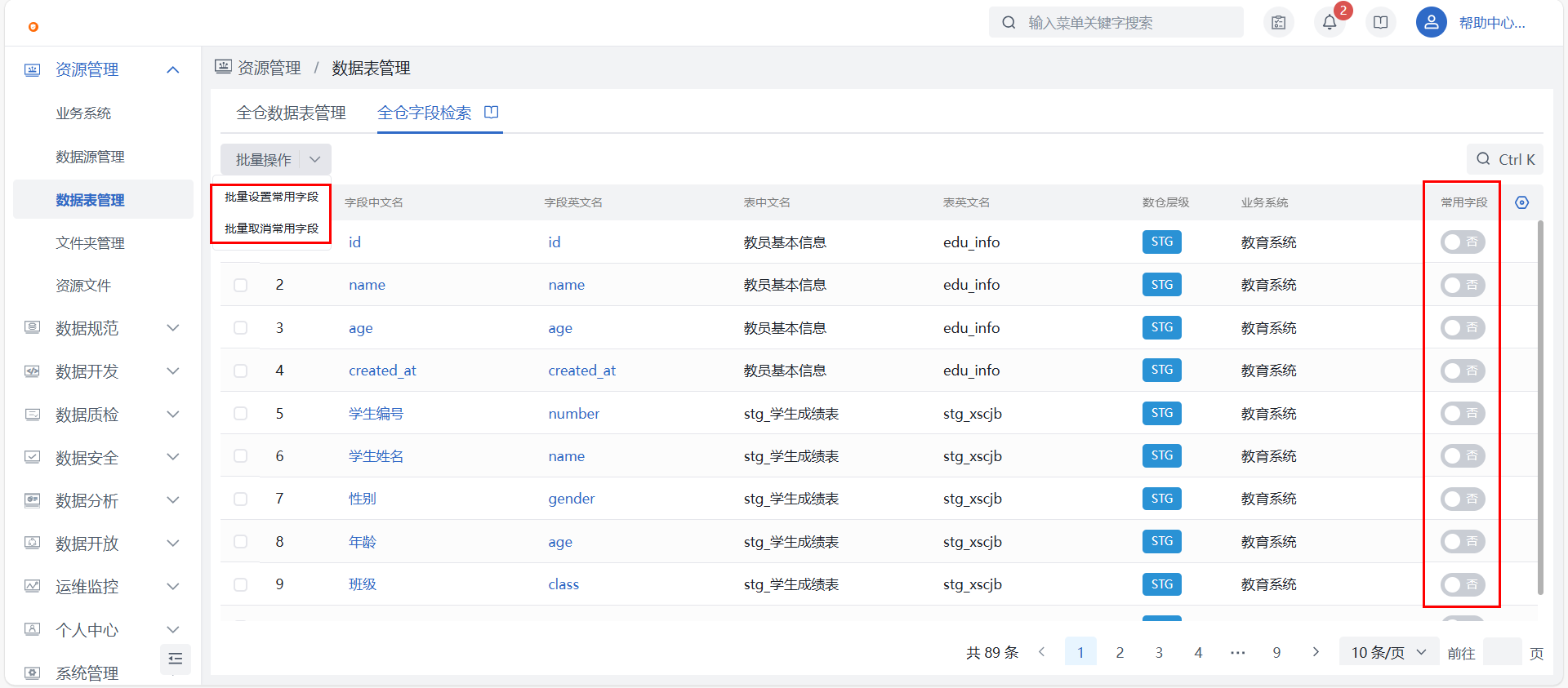This screenshot has height=688, width=1568.
Task: Toggle 常用字段 switch for row 2 name
Action: [1463, 285]
